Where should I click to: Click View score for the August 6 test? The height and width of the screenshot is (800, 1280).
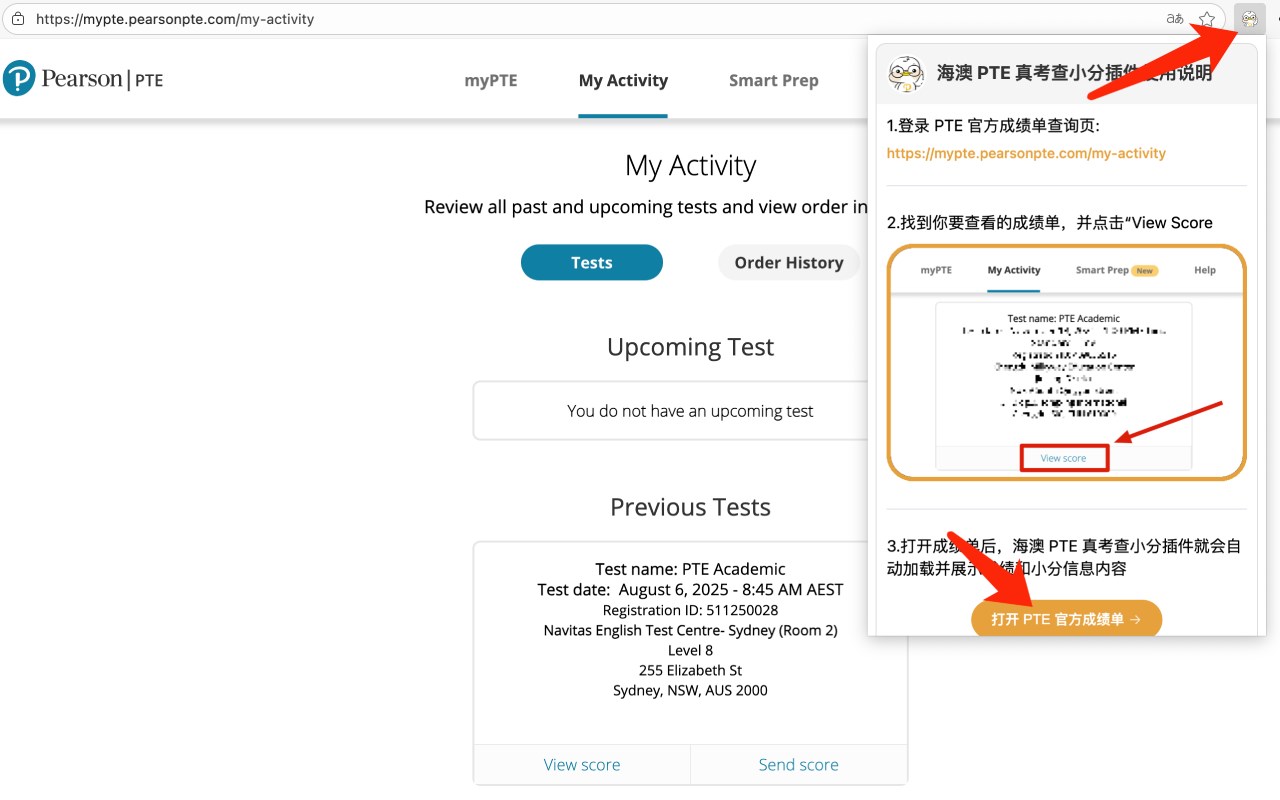(582, 764)
